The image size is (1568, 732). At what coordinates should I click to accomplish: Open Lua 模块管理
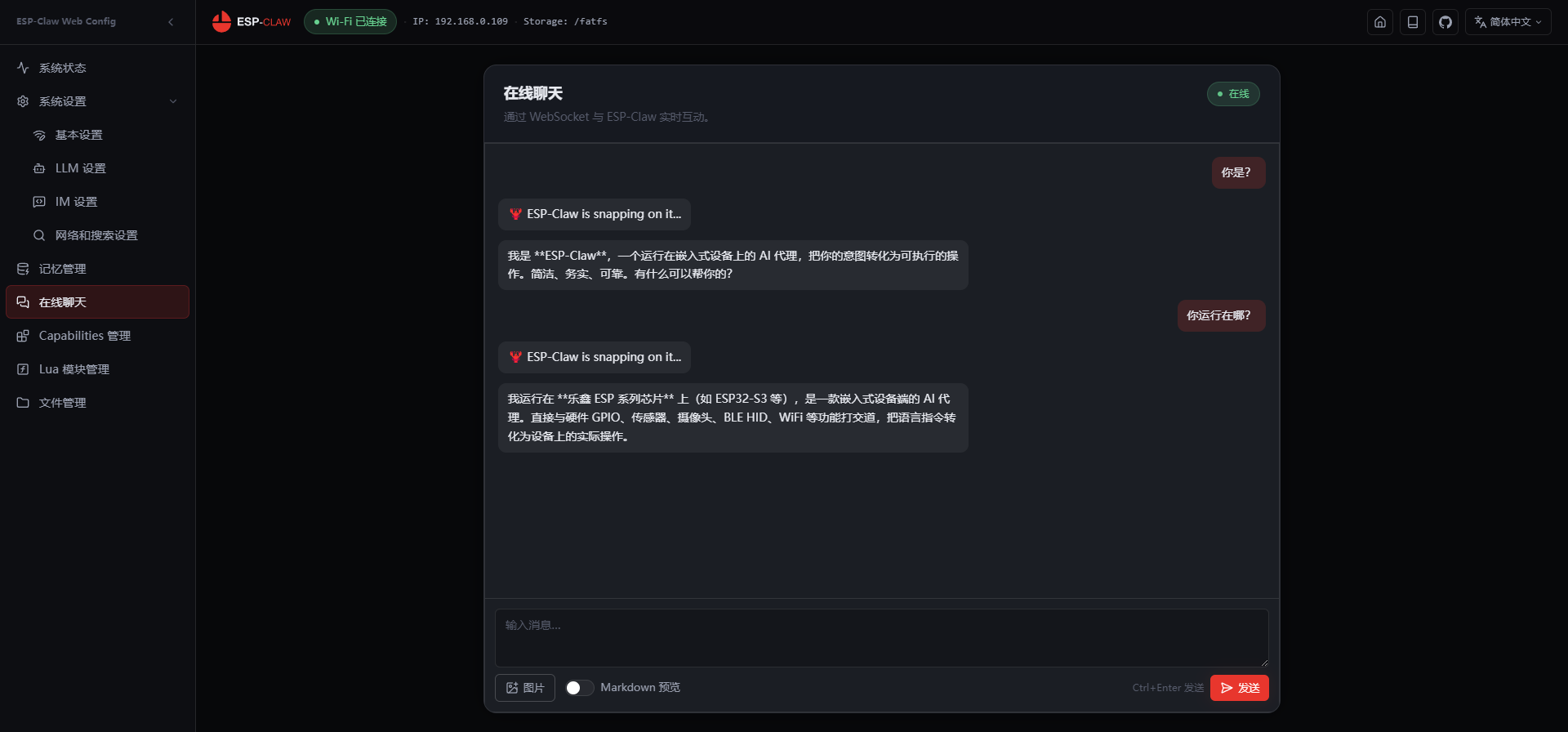pyautogui.click(x=98, y=369)
